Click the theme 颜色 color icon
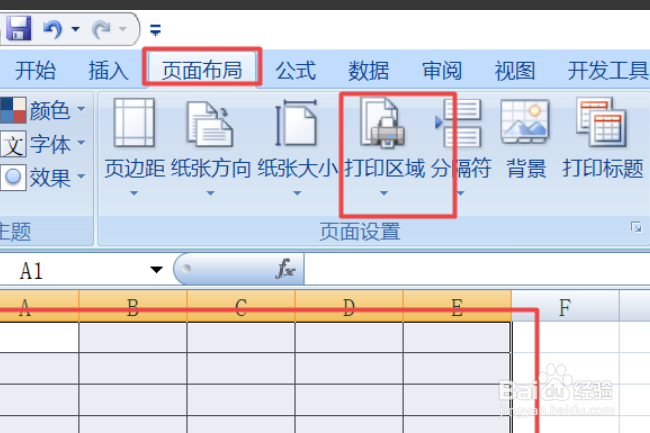This screenshot has width=650, height=433. point(13,110)
